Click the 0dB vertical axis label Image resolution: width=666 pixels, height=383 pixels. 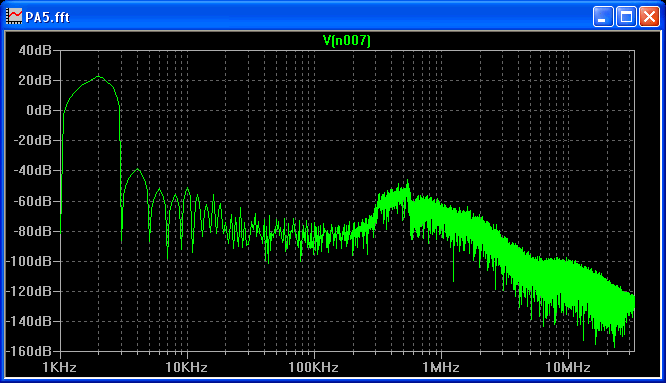pyautogui.click(x=39, y=110)
